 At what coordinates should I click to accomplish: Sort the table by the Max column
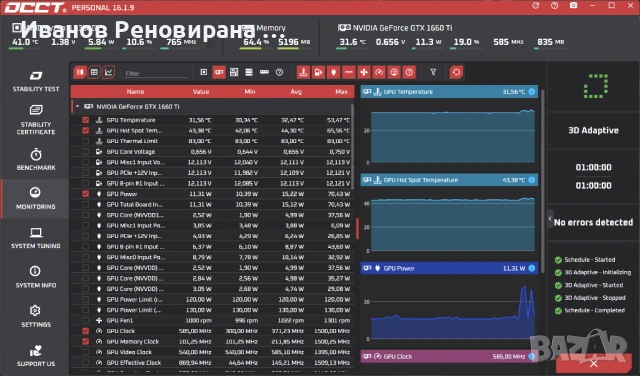coord(341,91)
